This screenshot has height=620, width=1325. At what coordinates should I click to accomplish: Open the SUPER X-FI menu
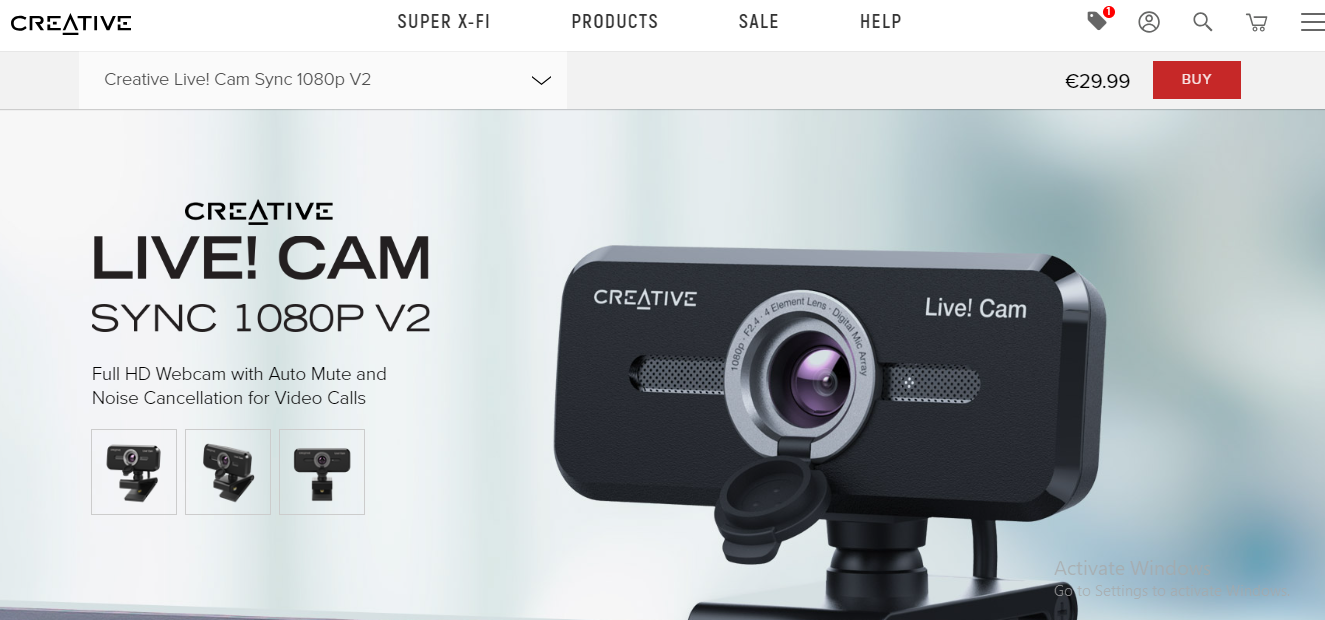click(444, 22)
